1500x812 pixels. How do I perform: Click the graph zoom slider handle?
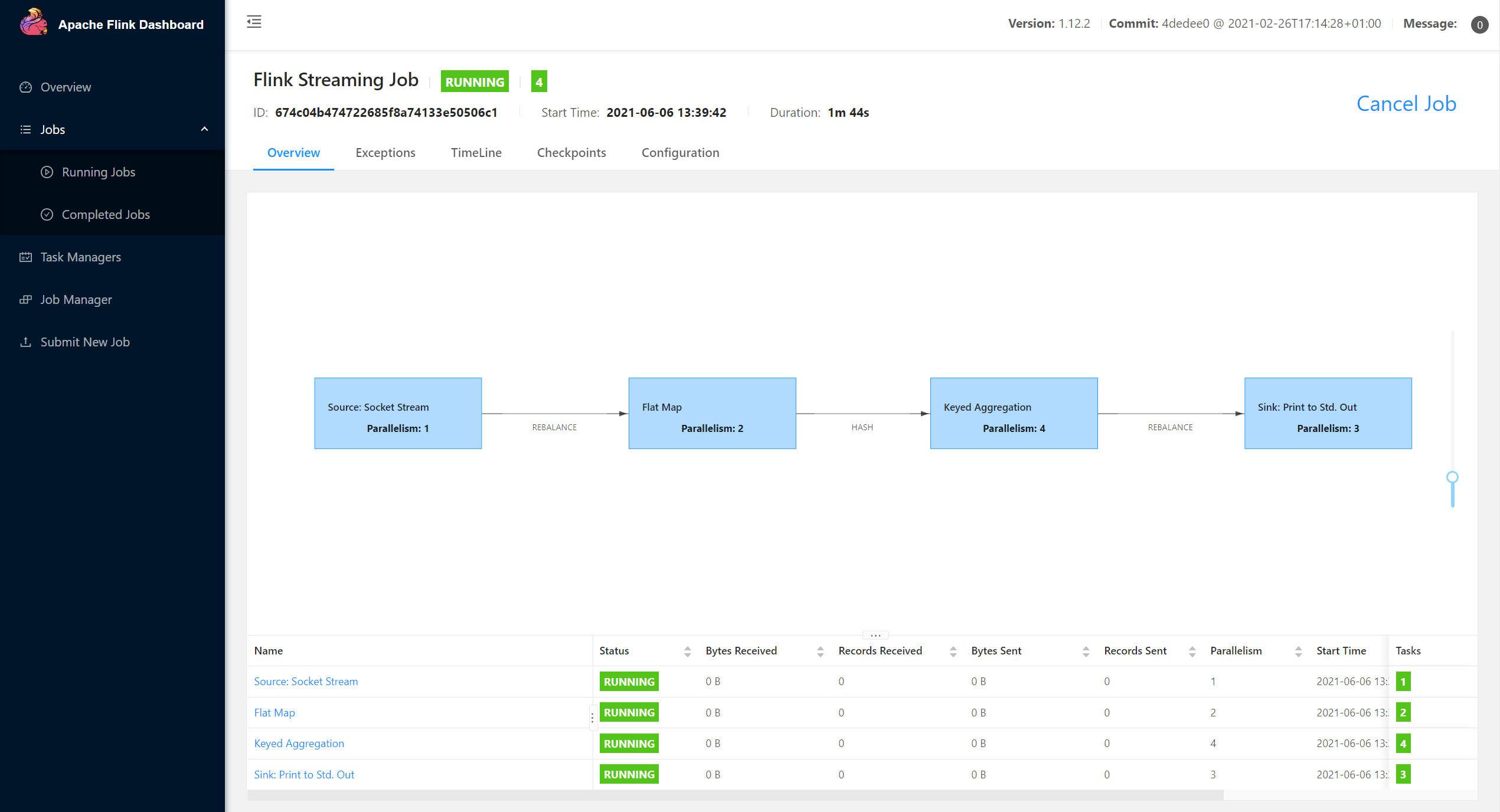coord(1452,477)
